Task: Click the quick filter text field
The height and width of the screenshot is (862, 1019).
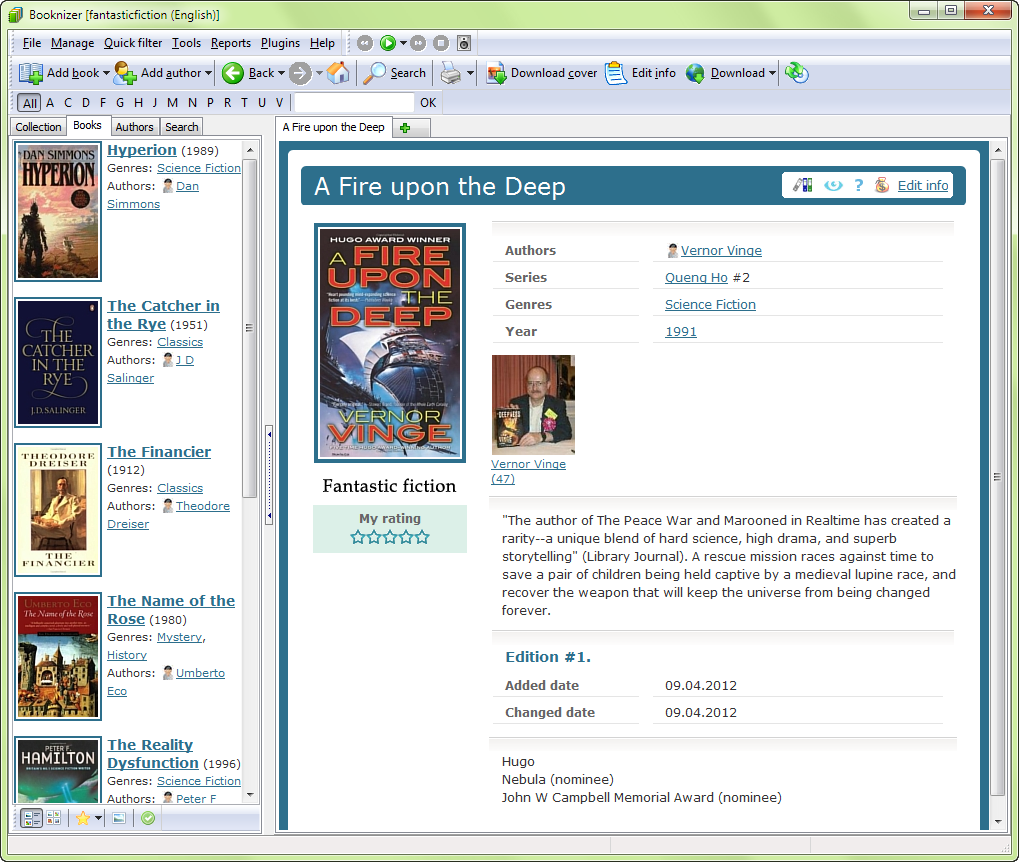Action: [x=354, y=102]
